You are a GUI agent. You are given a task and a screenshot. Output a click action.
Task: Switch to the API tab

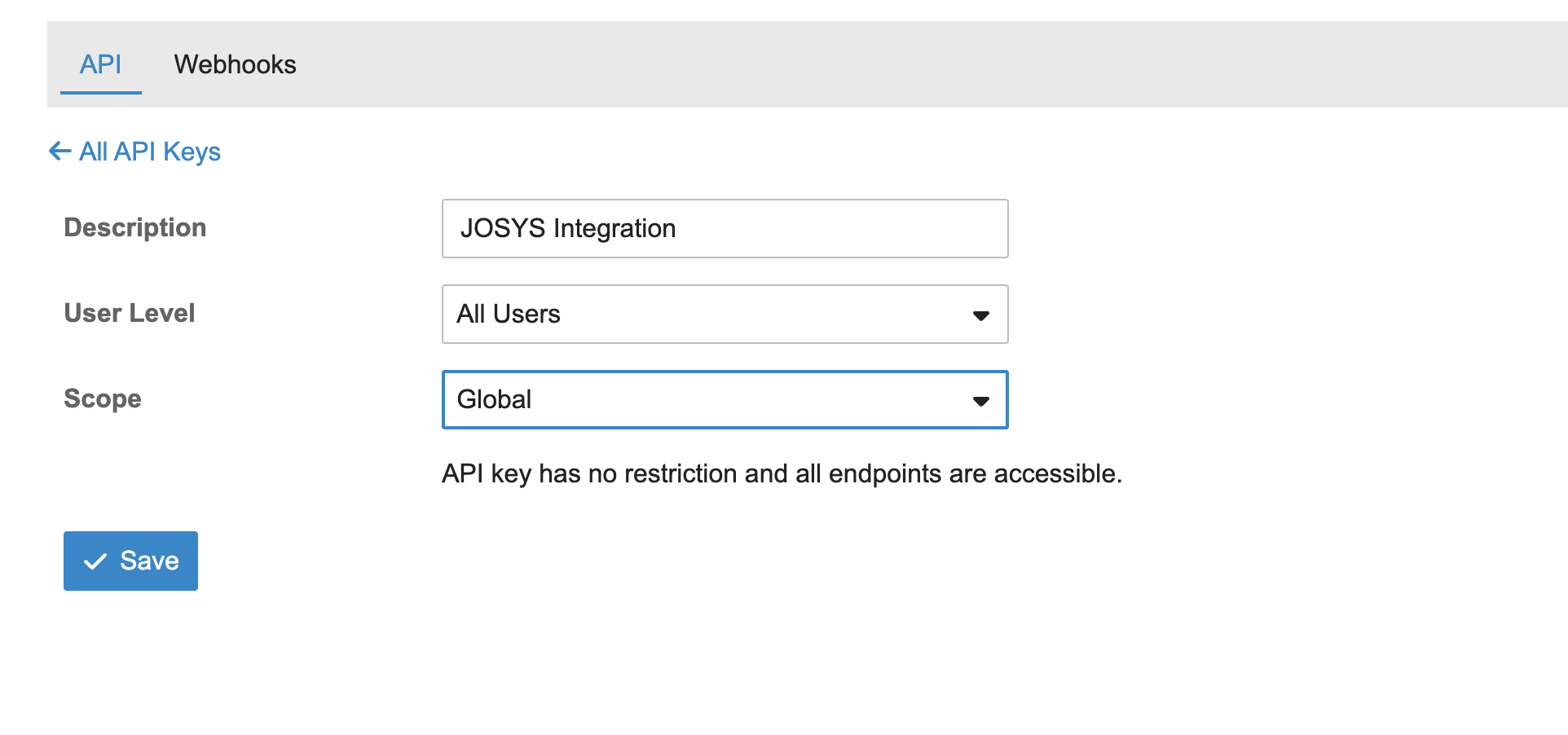[100, 64]
